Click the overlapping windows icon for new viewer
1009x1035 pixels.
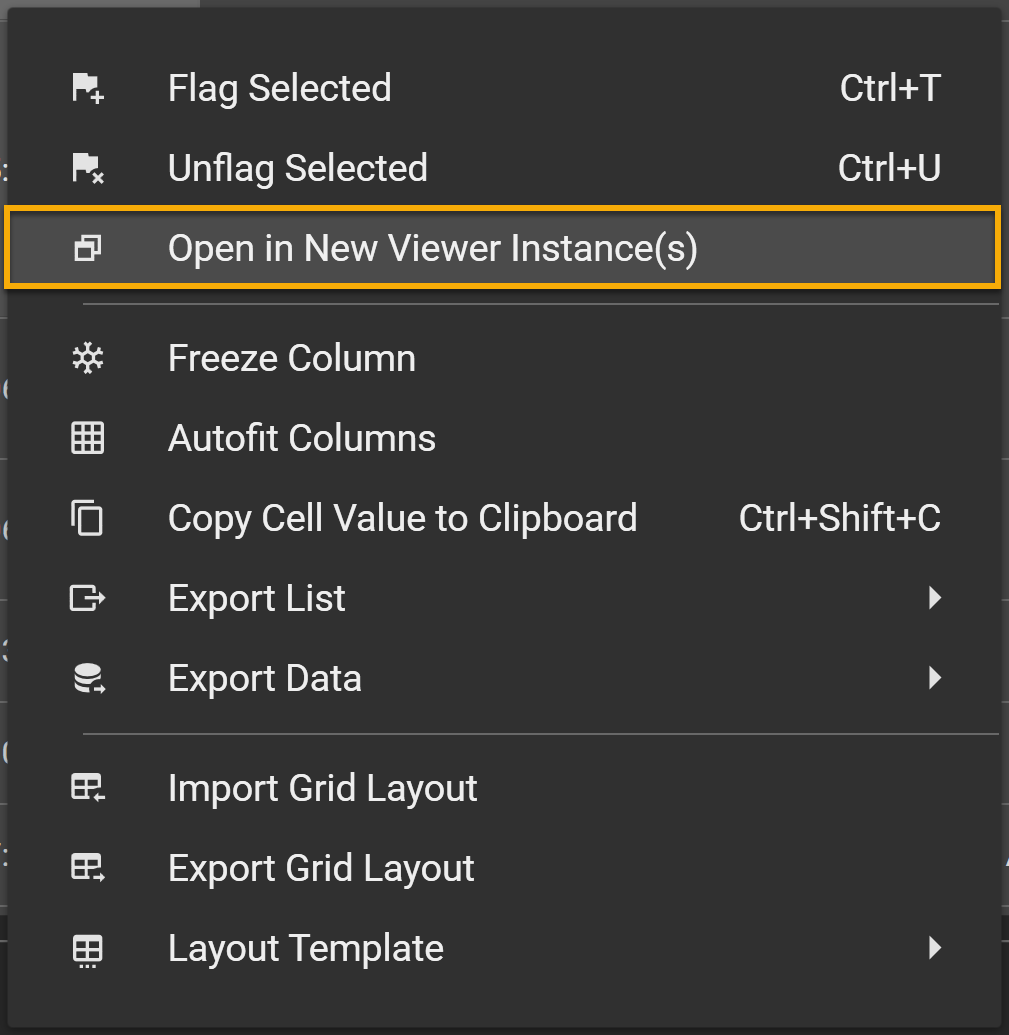(x=88, y=249)
